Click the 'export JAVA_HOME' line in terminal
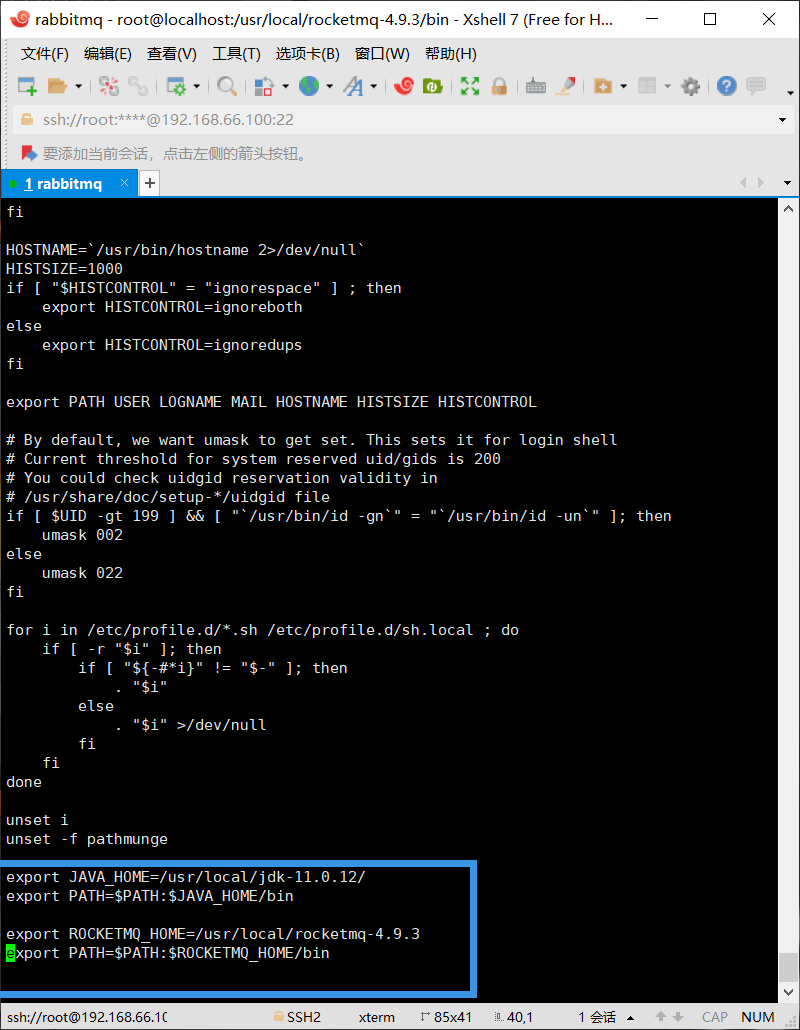The height and width of the screenshot is (1030, 800). pyautogui.click(x=186, y=876)
